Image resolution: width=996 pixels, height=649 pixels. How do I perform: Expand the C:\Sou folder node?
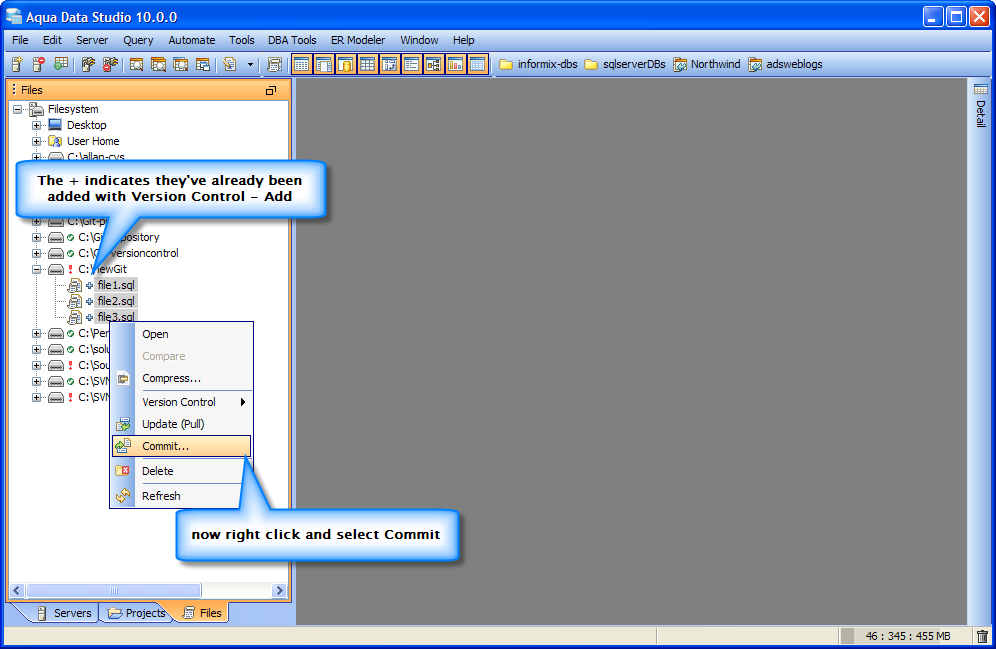[x=37, y=365]
